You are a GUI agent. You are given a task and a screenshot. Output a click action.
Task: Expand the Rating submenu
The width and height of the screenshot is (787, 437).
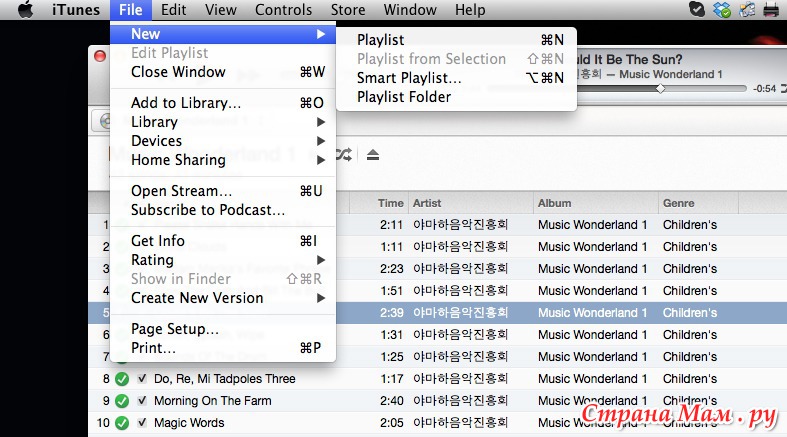[223, 260]
